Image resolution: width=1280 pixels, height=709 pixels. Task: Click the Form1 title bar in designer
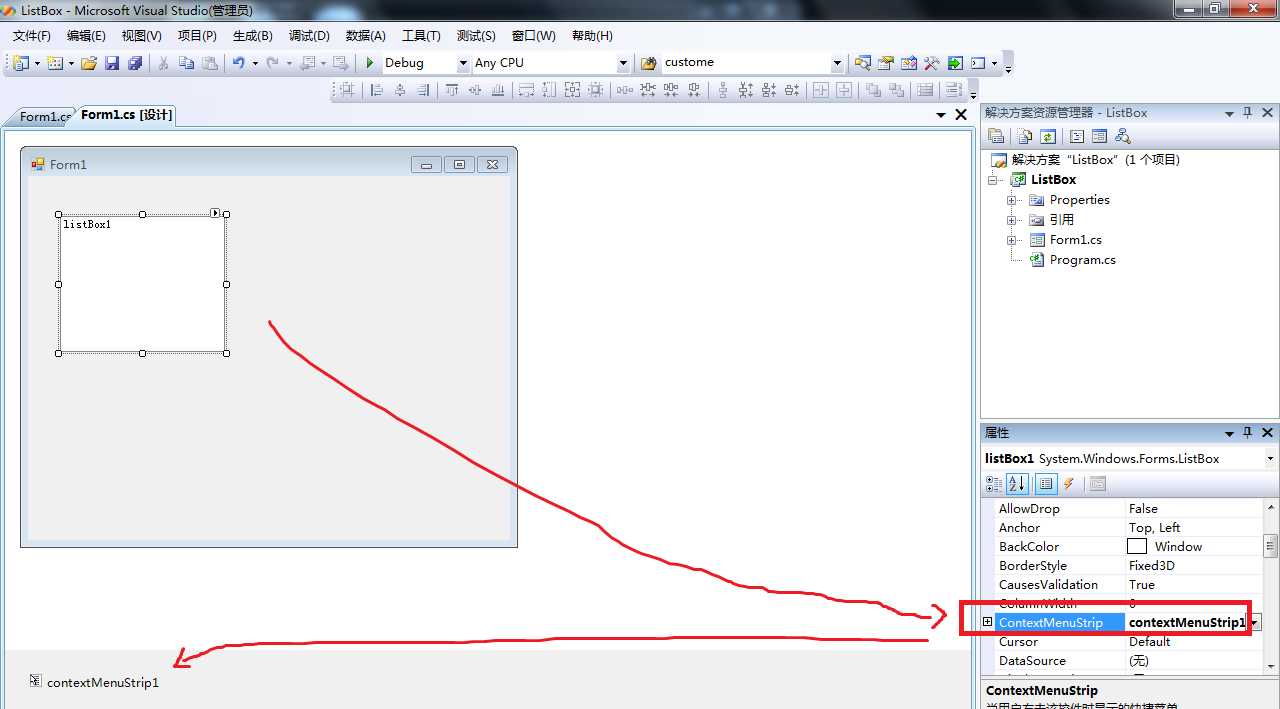click(268, 164)
